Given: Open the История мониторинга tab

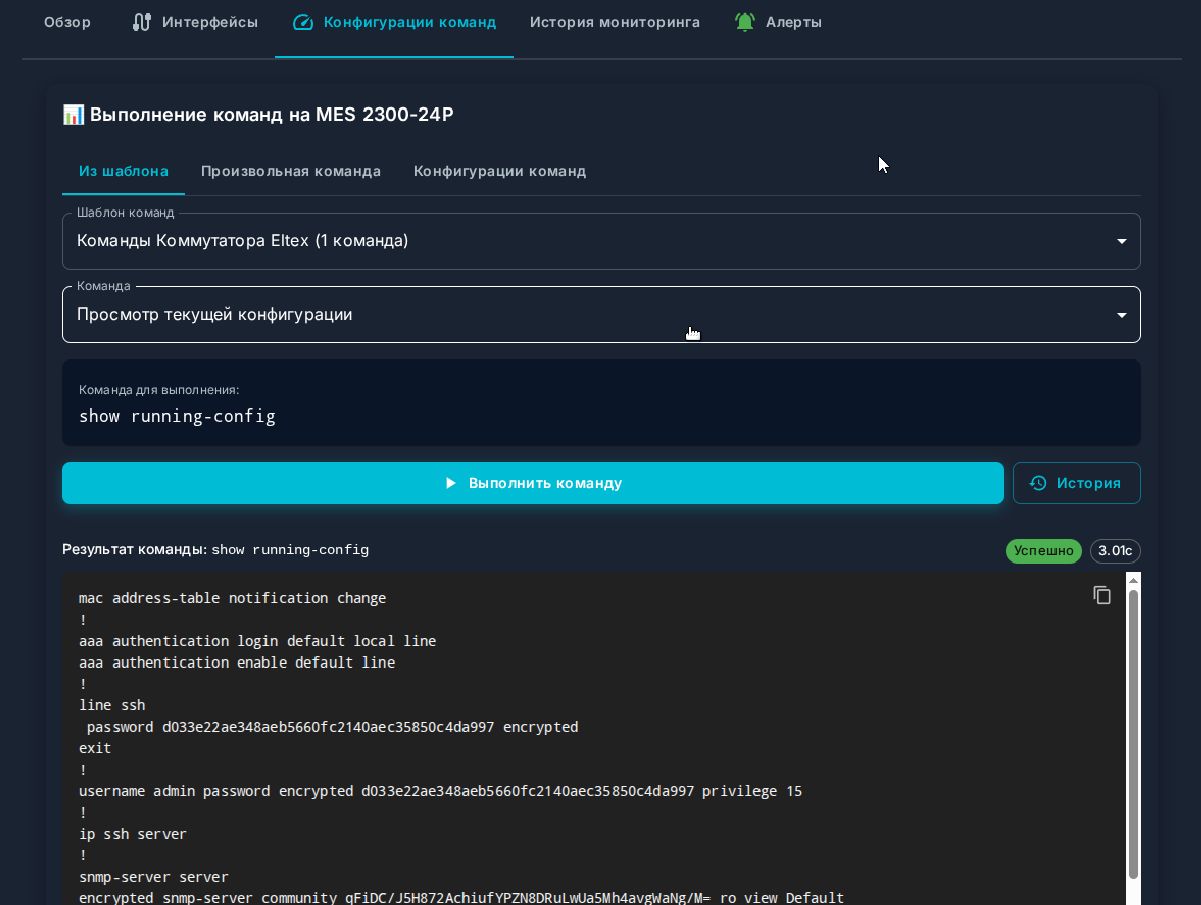Looking at the screenshot, I should pyautogui.click(x=614, y=22).
